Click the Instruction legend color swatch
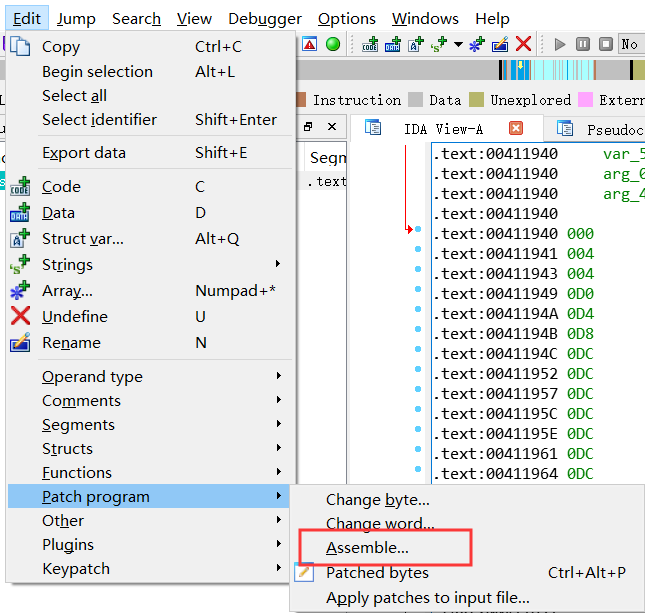The image size is (645, 613). [x=301, y=100]
